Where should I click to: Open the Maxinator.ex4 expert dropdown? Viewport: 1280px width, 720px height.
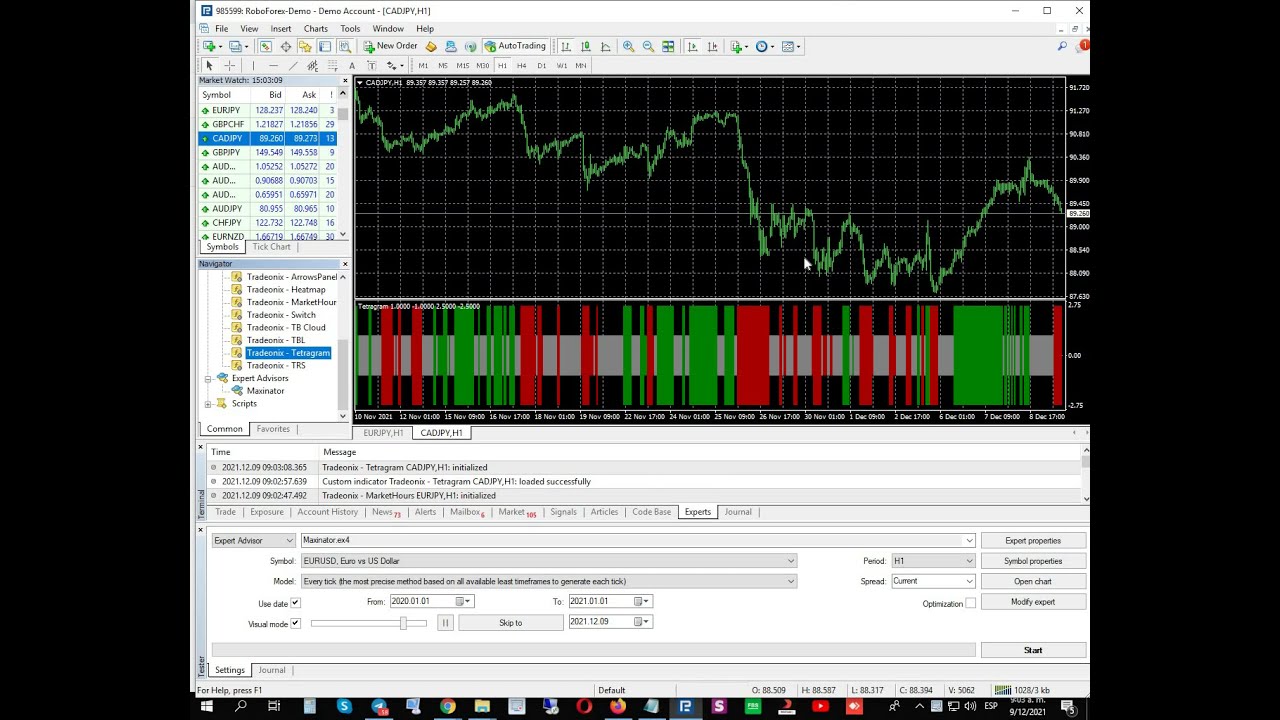coord(638,541)
